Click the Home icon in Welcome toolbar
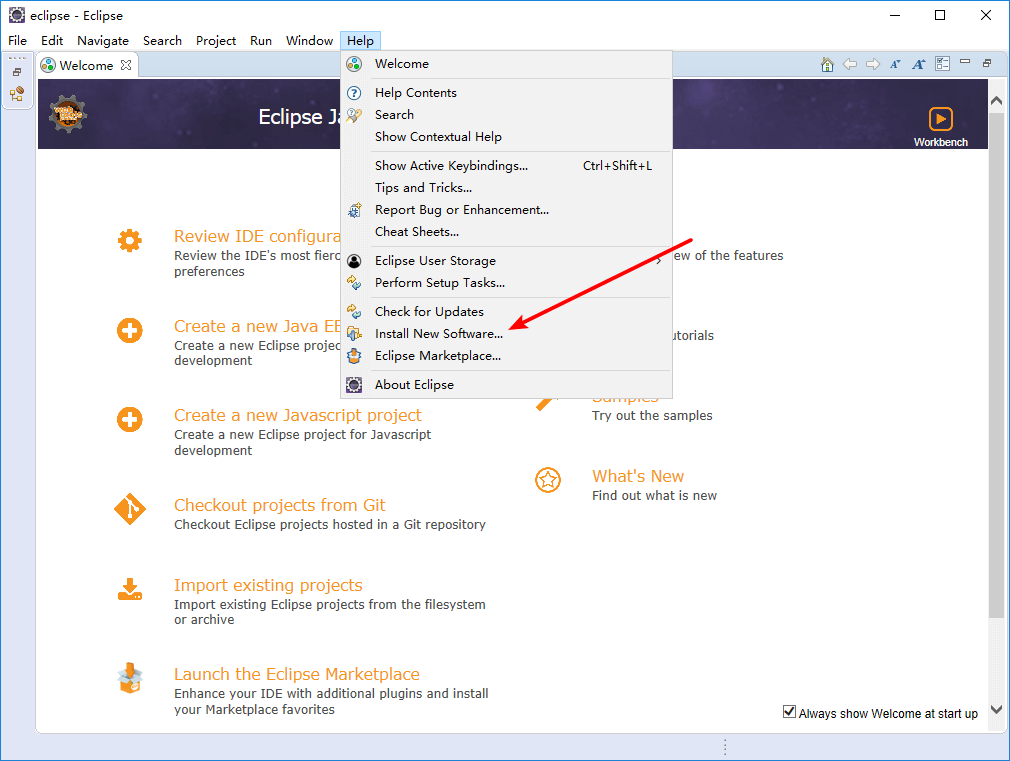The height and width of the screenshot is (761, 1010). point(828,64)
